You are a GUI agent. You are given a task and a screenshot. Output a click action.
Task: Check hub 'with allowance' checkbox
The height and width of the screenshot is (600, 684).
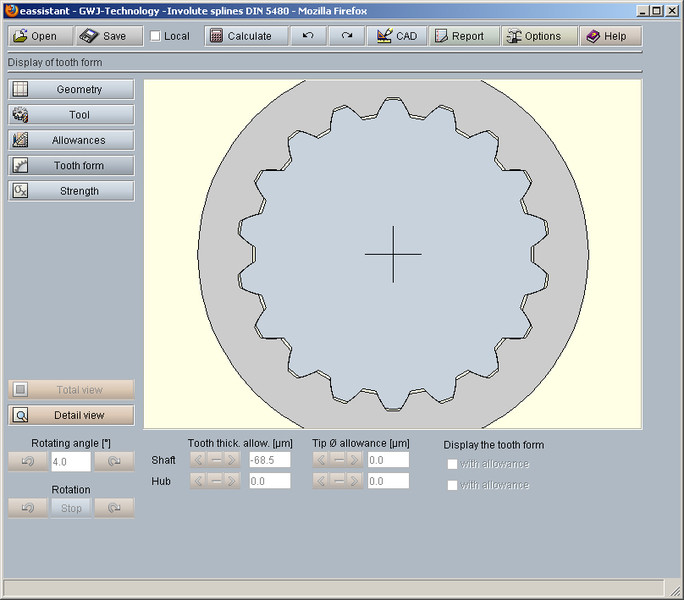[453, 485]
